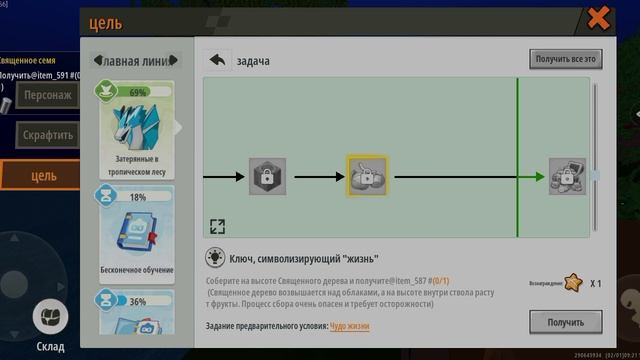Expand the task map to fullscreen
This screenshot has height=360, width=640.
pyautogui.click(x=217, y=226)
